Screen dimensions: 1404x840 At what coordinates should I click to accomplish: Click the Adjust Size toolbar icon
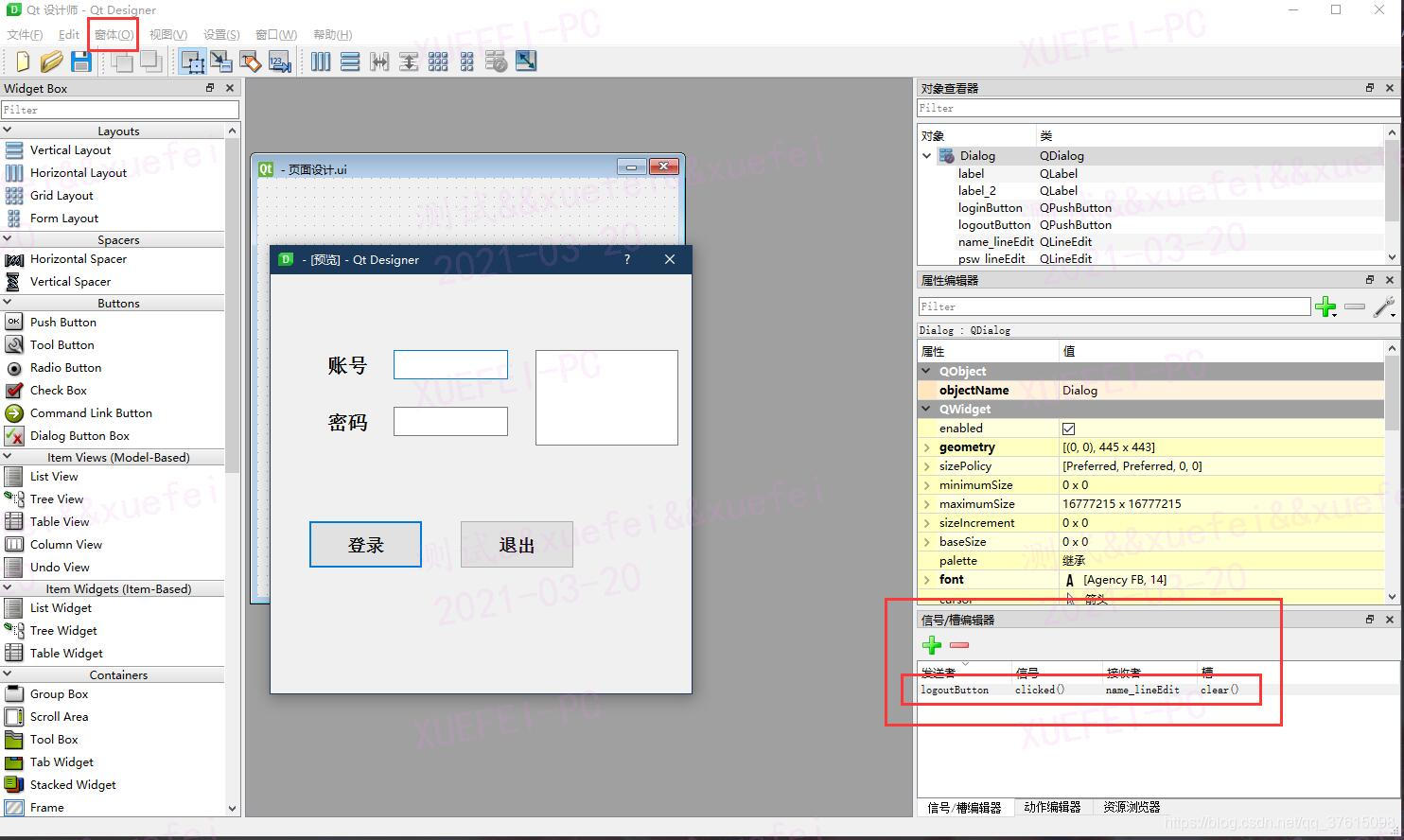pyautogui.click(x=526, y=61)
